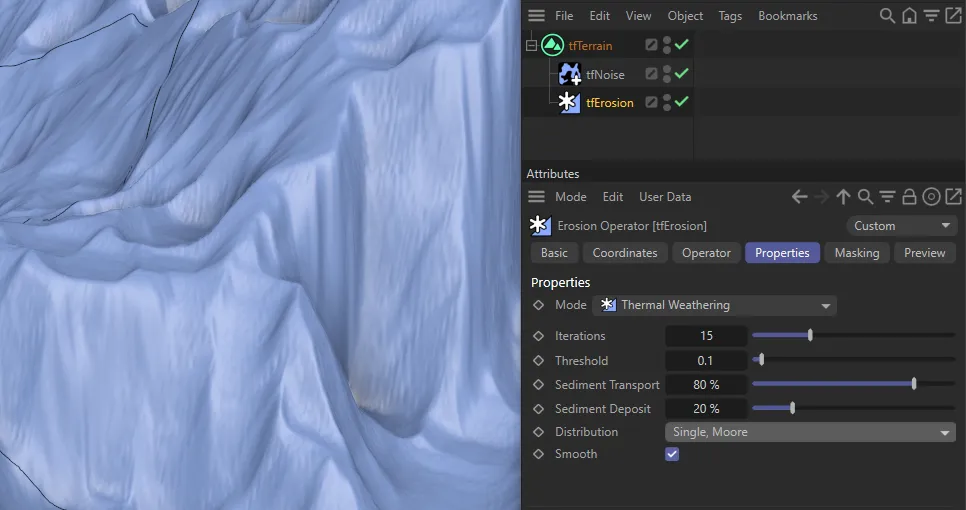Open the View menu
Screen dimensions: 966x510
click(x=638, y=15)
